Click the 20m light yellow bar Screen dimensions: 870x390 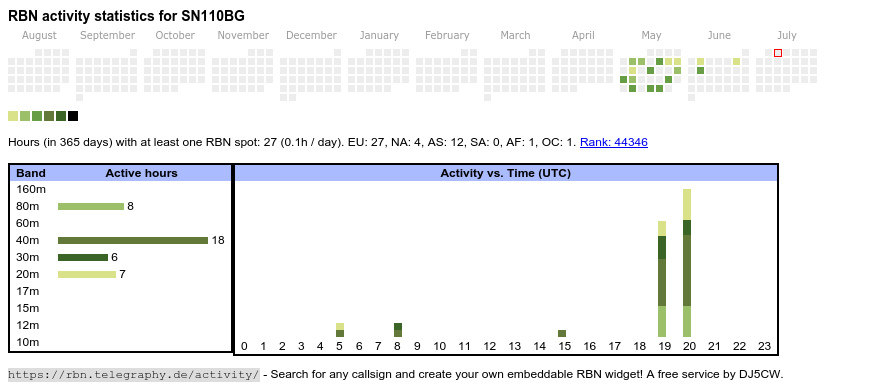pyautogui.click(x=87, y=274)
